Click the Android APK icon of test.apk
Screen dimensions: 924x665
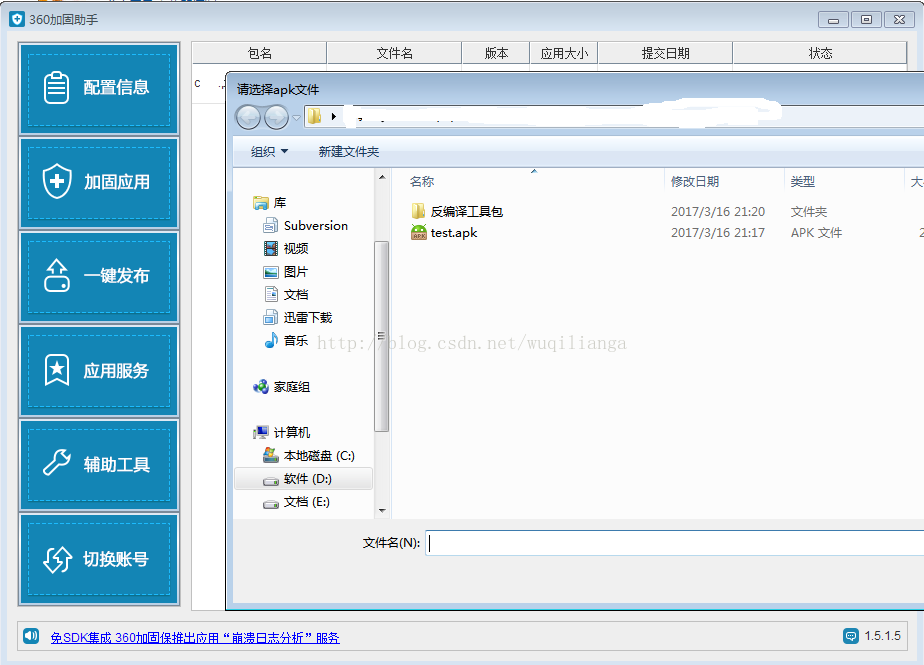[418, 232]
